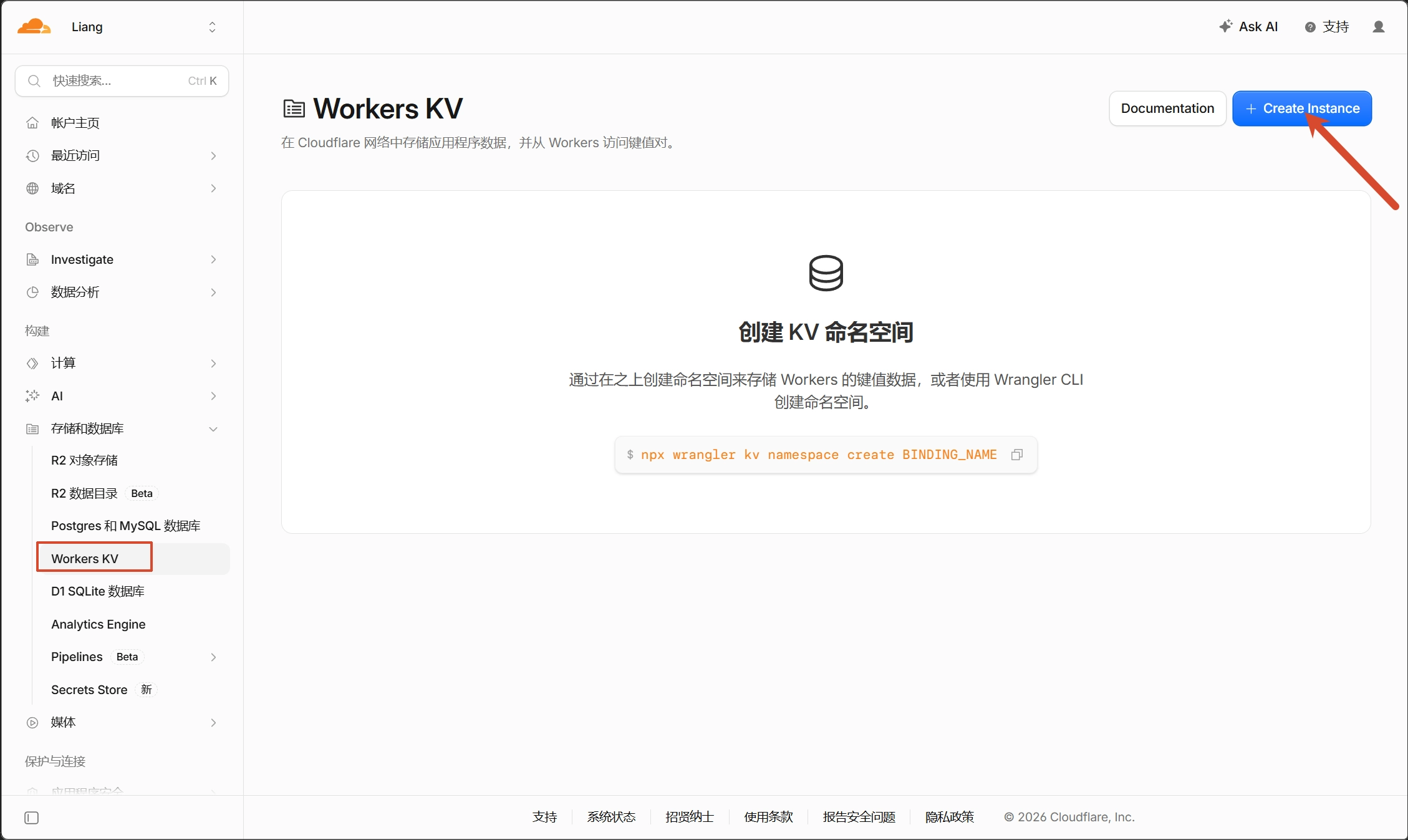Open footer 支持 link

tap(544, 817)
